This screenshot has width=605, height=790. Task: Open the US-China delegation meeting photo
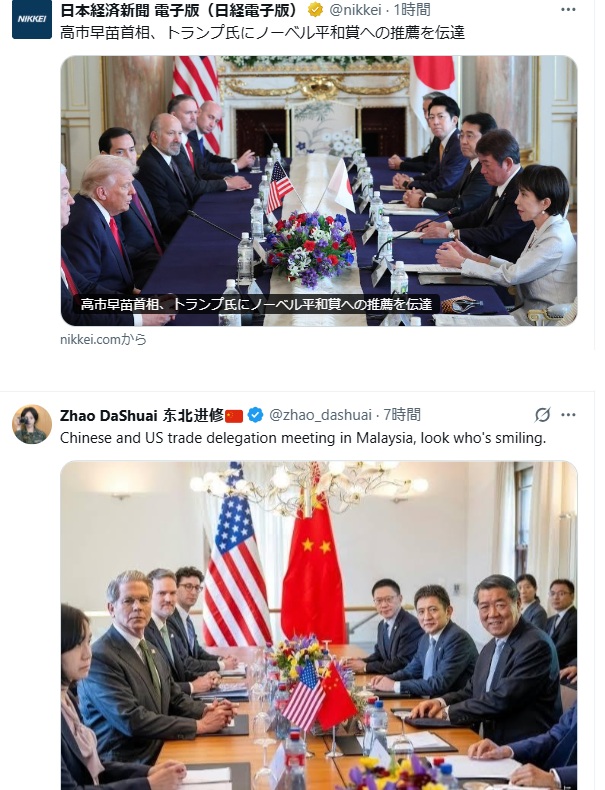(x=319, y=625)
